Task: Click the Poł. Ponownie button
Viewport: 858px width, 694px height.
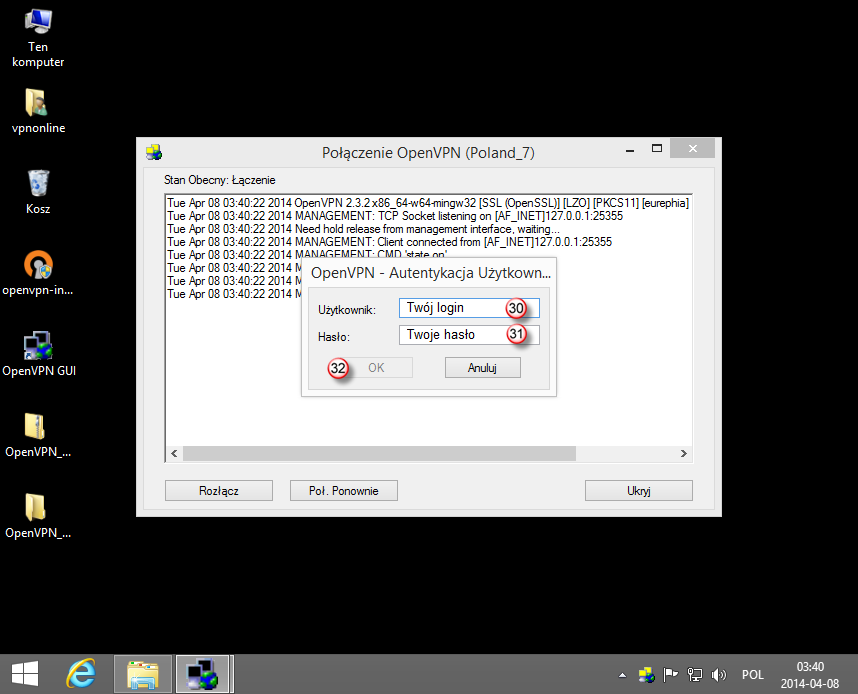Action: pyautogui.click(x=344, y=490)
